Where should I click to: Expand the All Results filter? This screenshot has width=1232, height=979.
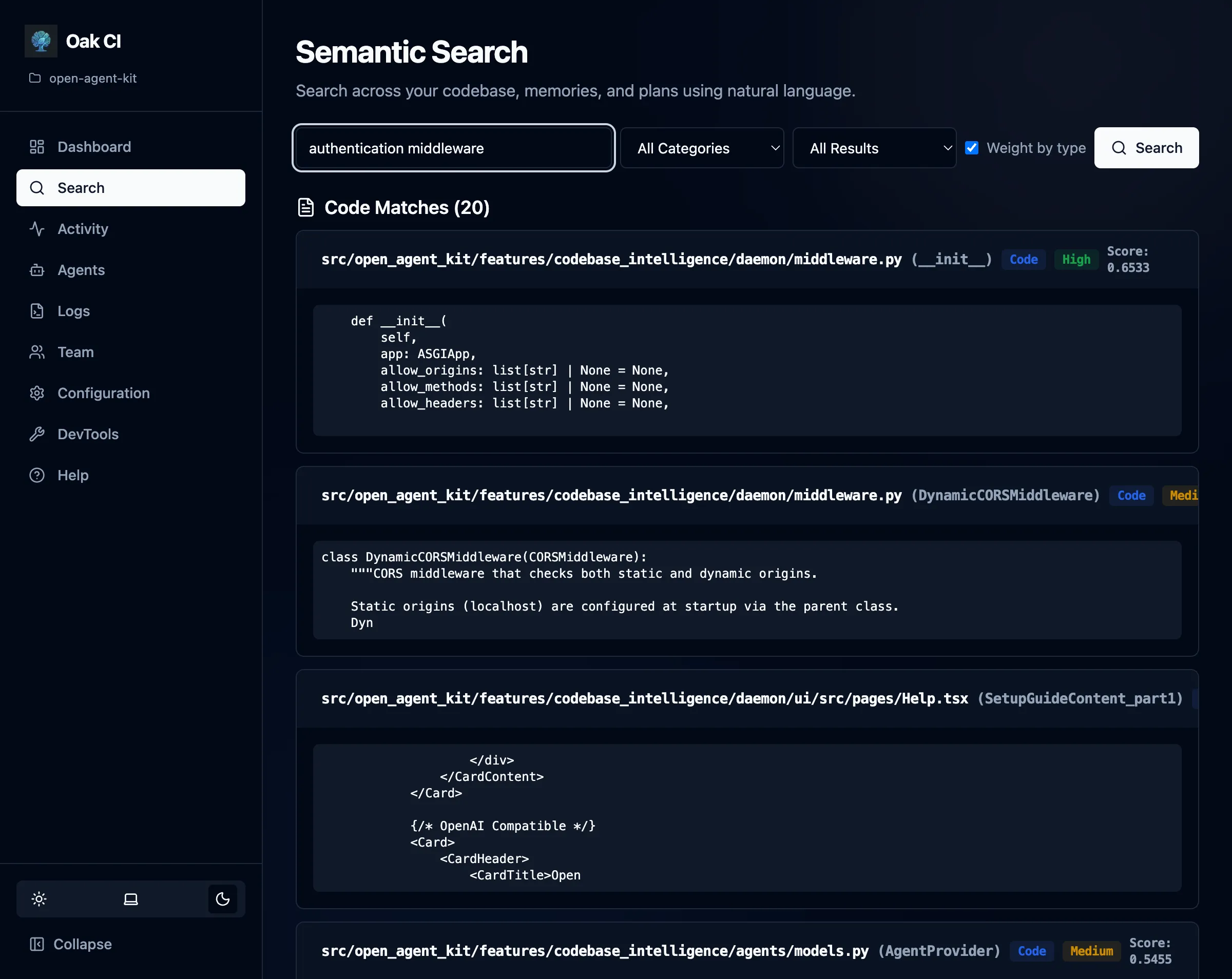(x=874, y=148)
